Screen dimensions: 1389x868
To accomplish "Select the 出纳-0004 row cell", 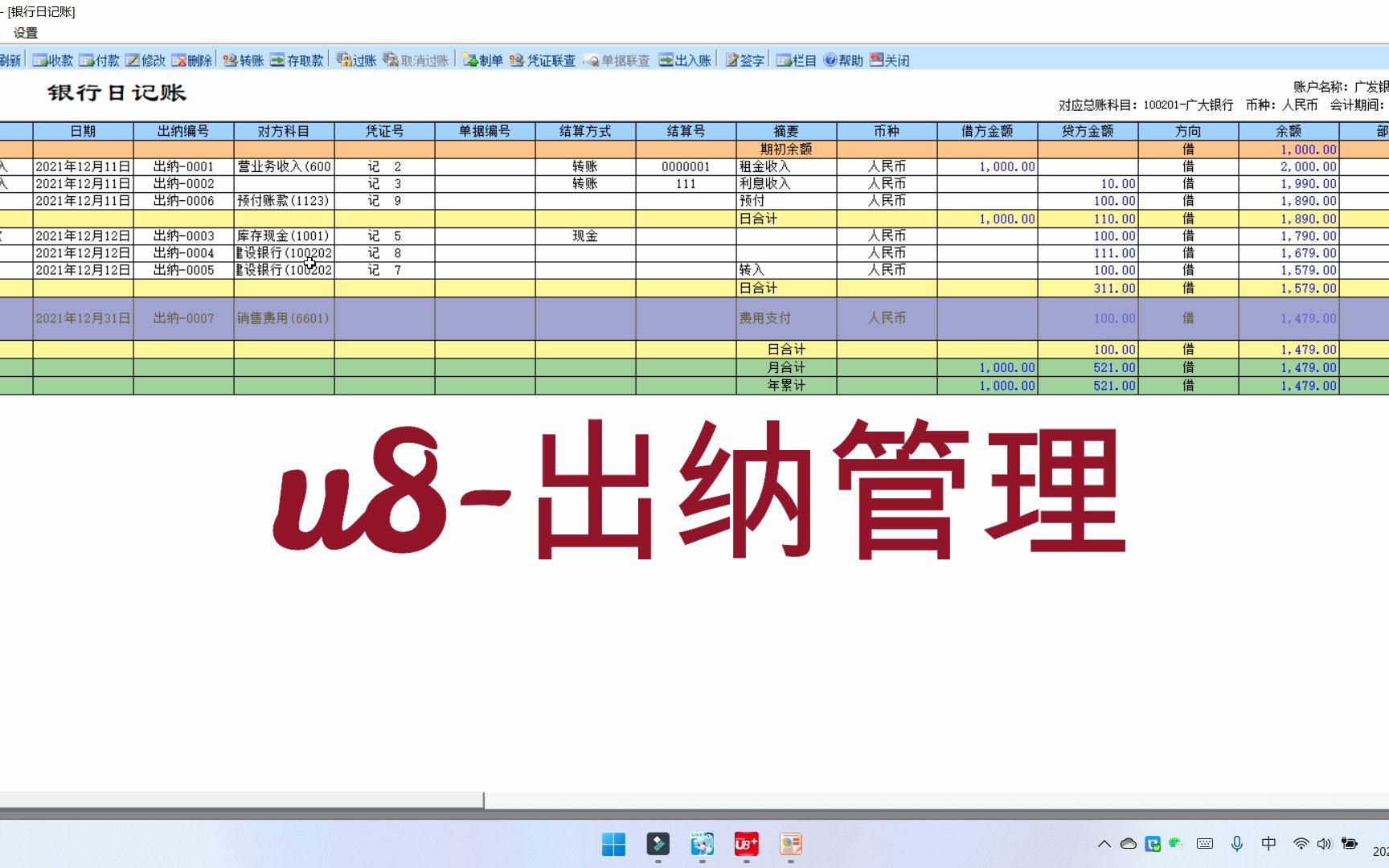I will tap(183, 253).
